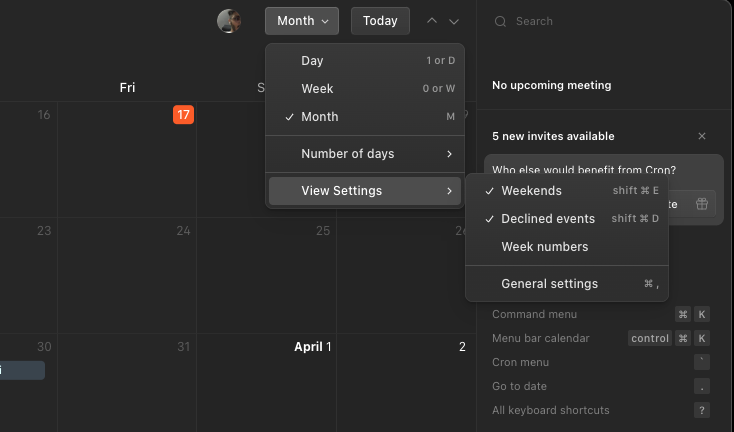Click the K key badge beside Command menu
Screen dimensions: 734x432
pyautogui.click(x=702, y=314)
